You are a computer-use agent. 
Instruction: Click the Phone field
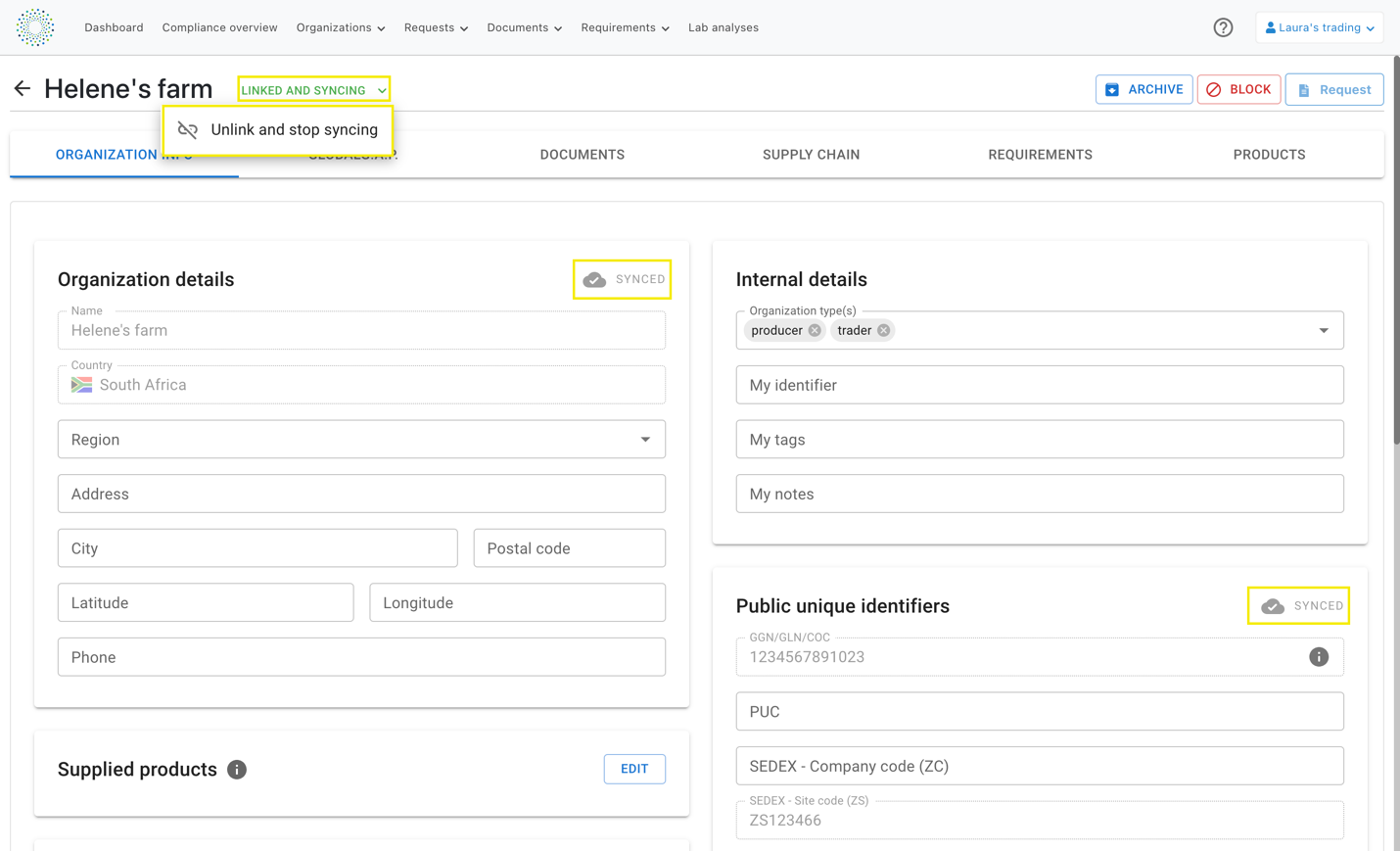(x=361, y=657)
